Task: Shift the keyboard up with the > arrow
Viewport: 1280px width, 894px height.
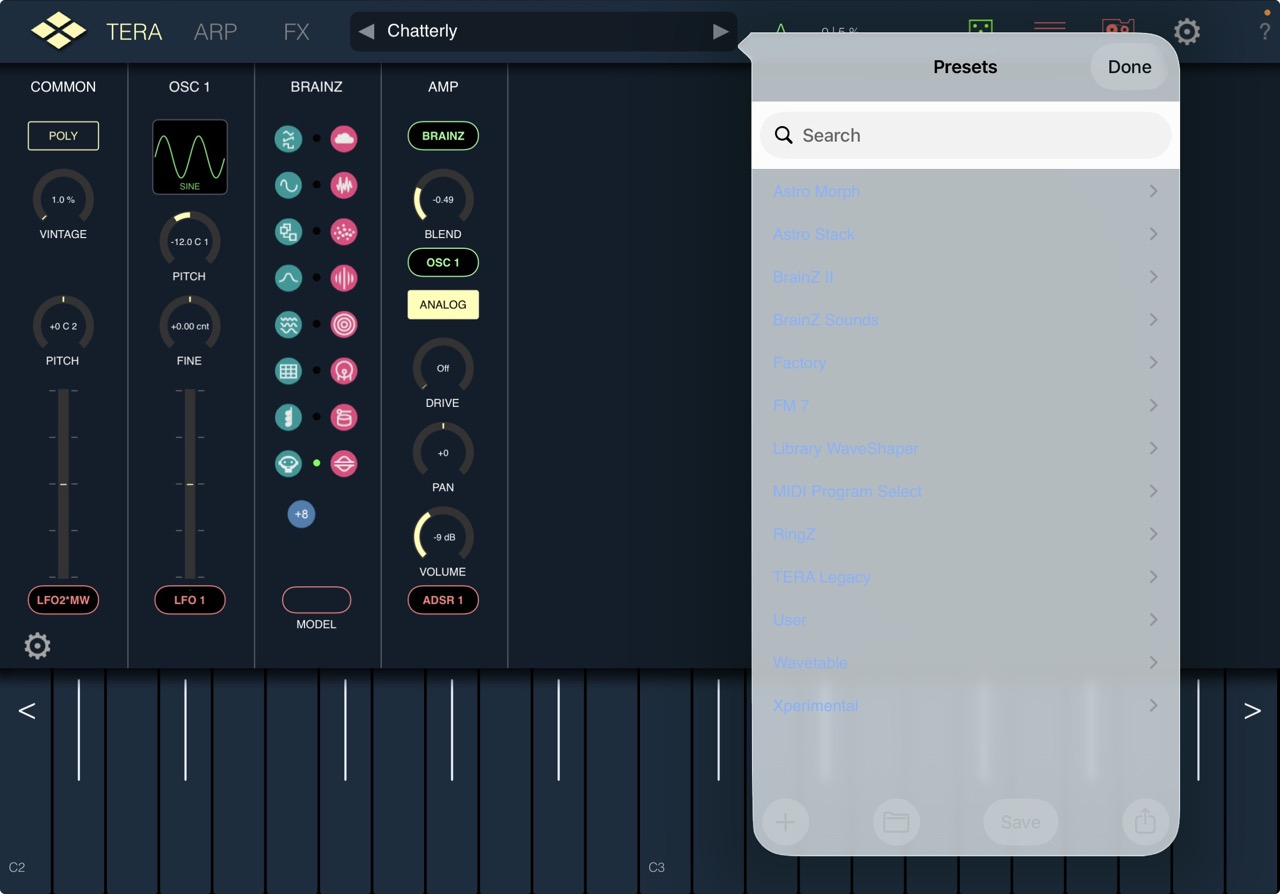Action: point(1252,711)
